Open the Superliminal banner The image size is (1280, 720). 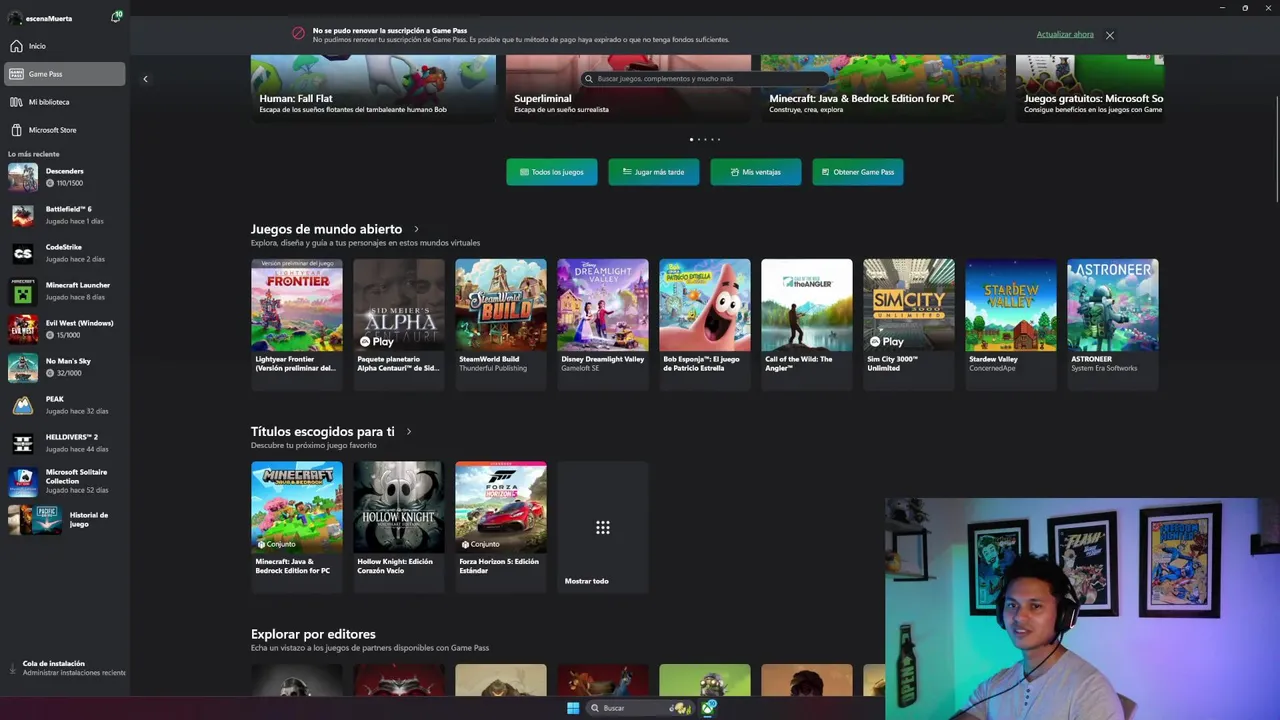coord(628,88)
